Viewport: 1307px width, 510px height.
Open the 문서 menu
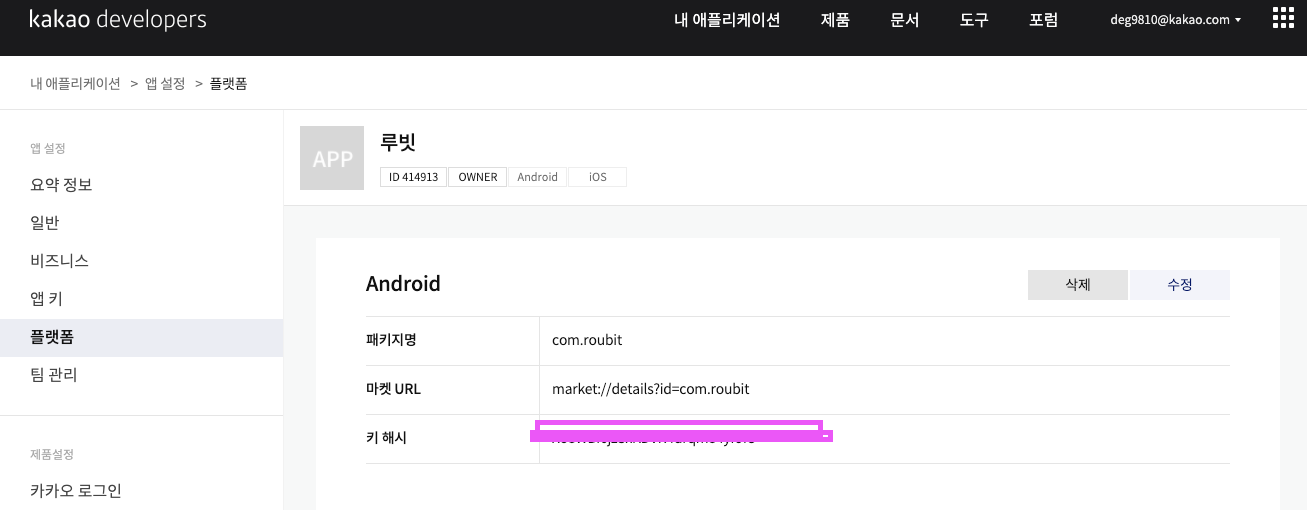(904, 20)
